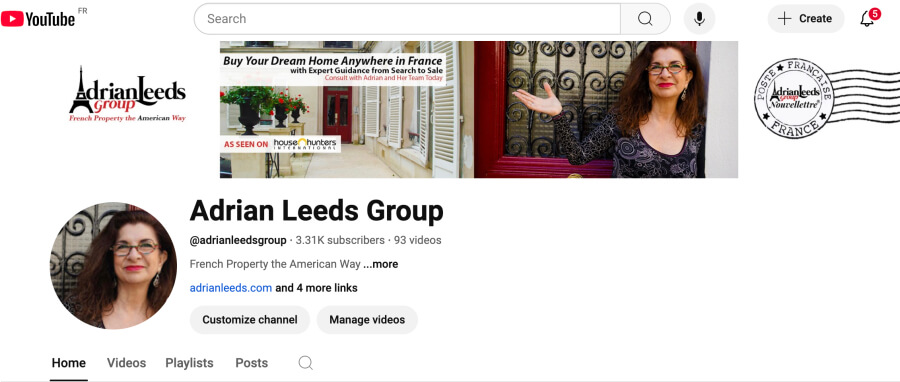Switch to the Videos tab
Image resolution: width=900 pixels, height=382 pixels.
tap(126, 363)
